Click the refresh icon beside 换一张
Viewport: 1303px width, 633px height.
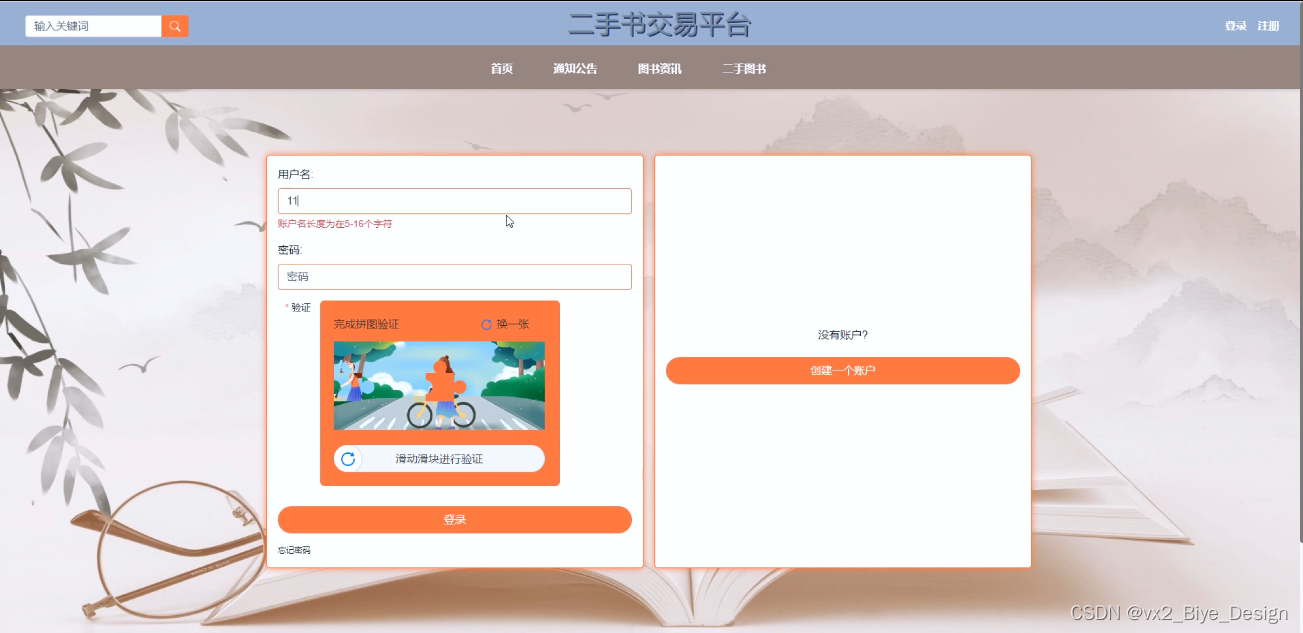coord(486,325)
